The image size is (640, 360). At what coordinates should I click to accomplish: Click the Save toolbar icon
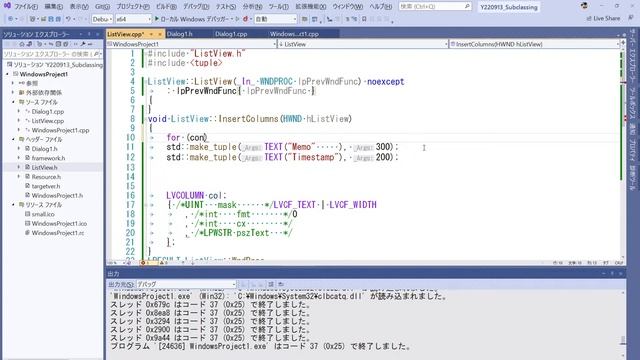pos(51,19)
